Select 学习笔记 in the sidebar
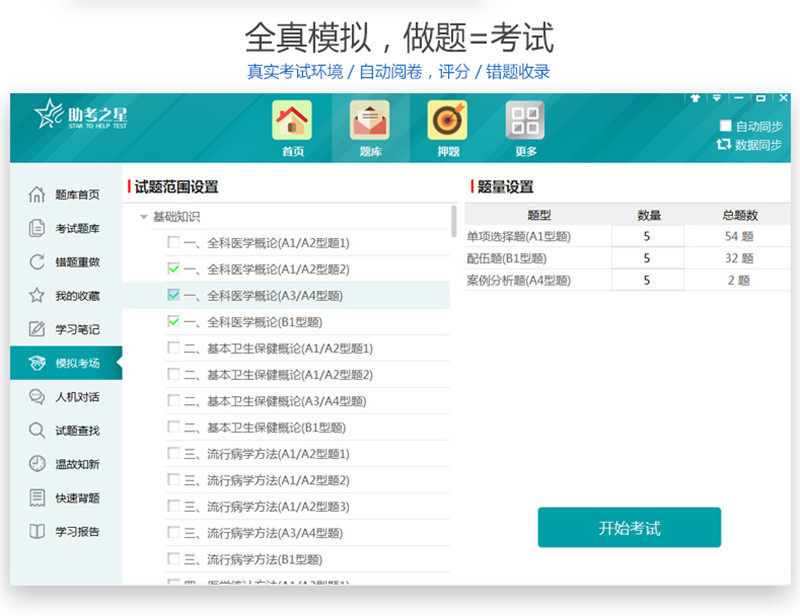 coord(66,329)
